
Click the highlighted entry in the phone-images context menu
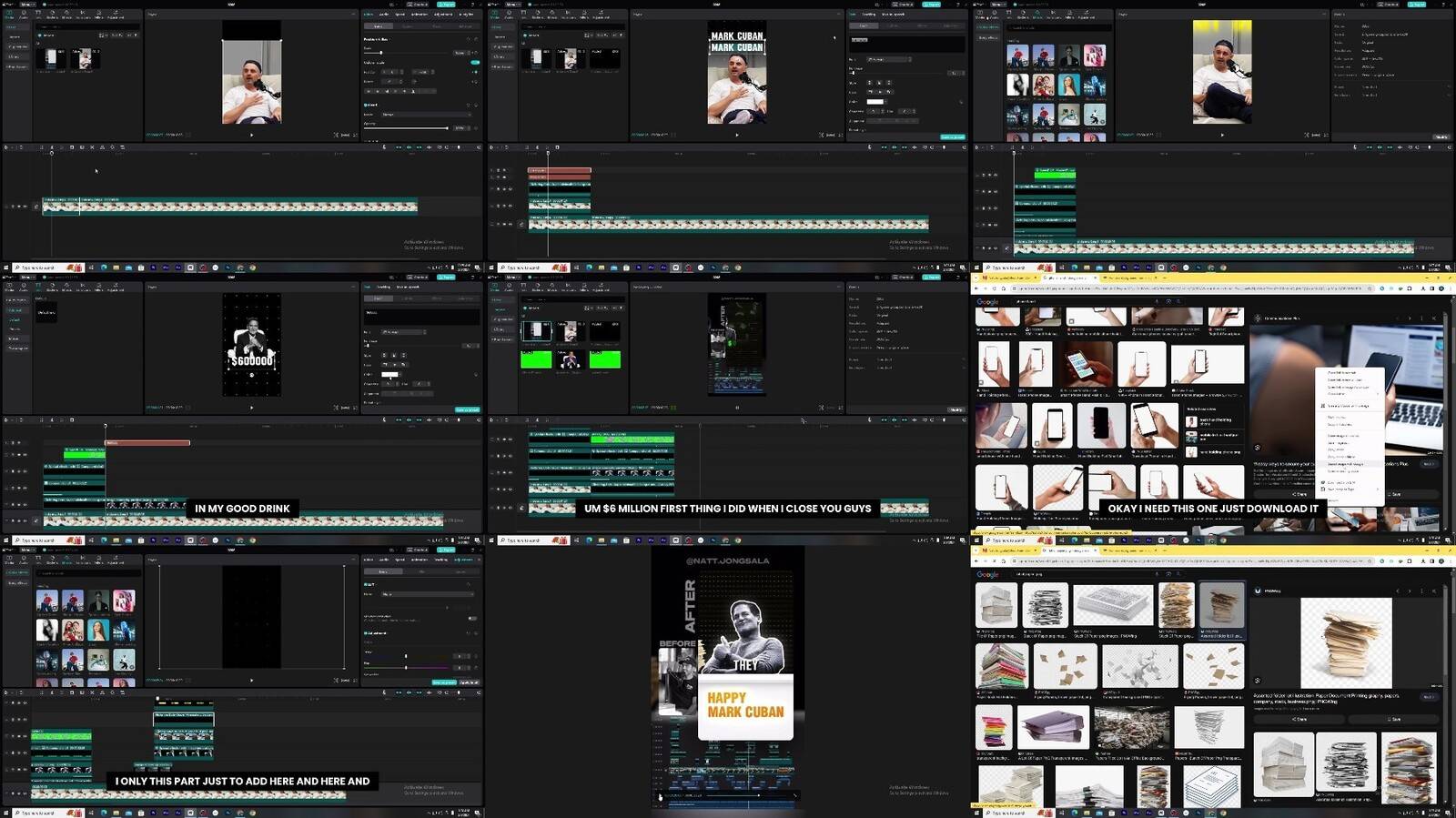1350,464
